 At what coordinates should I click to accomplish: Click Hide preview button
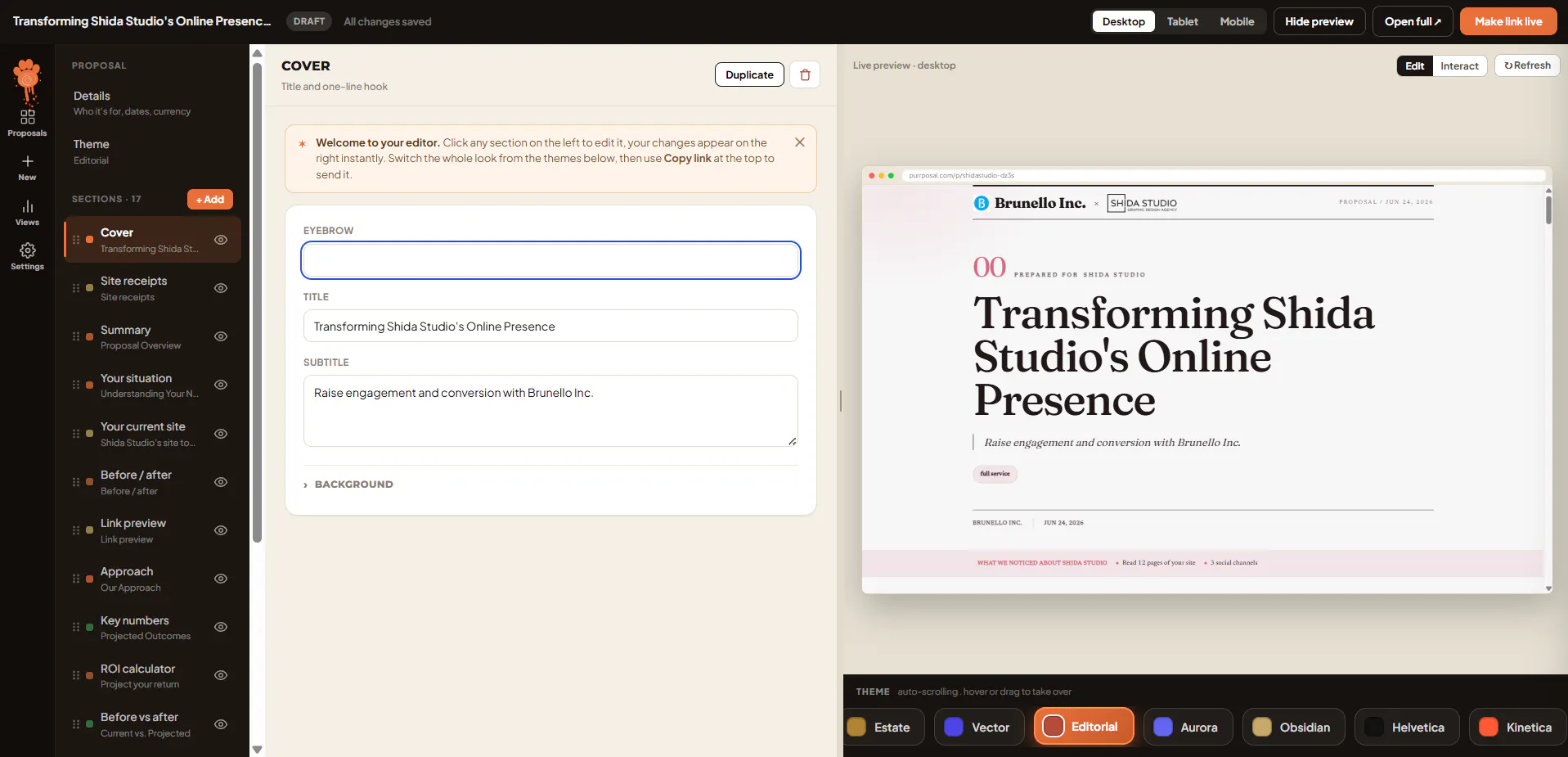[x=1319, y=21]
